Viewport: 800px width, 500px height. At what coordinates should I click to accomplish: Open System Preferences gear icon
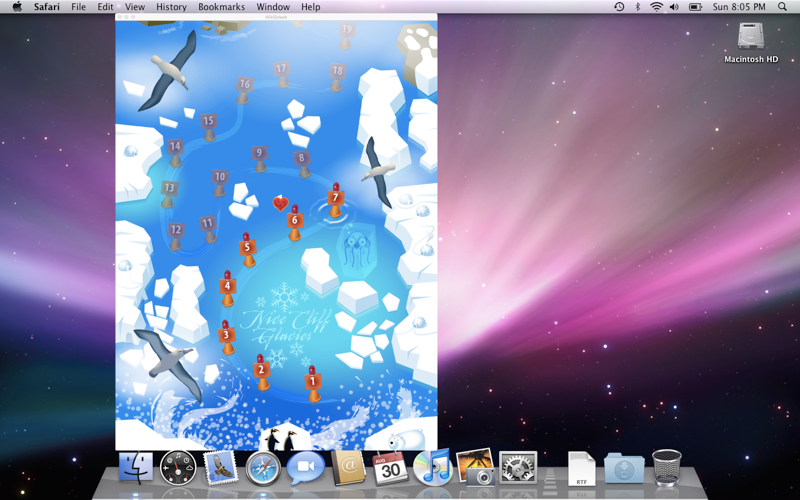click(x=518, y=467)
